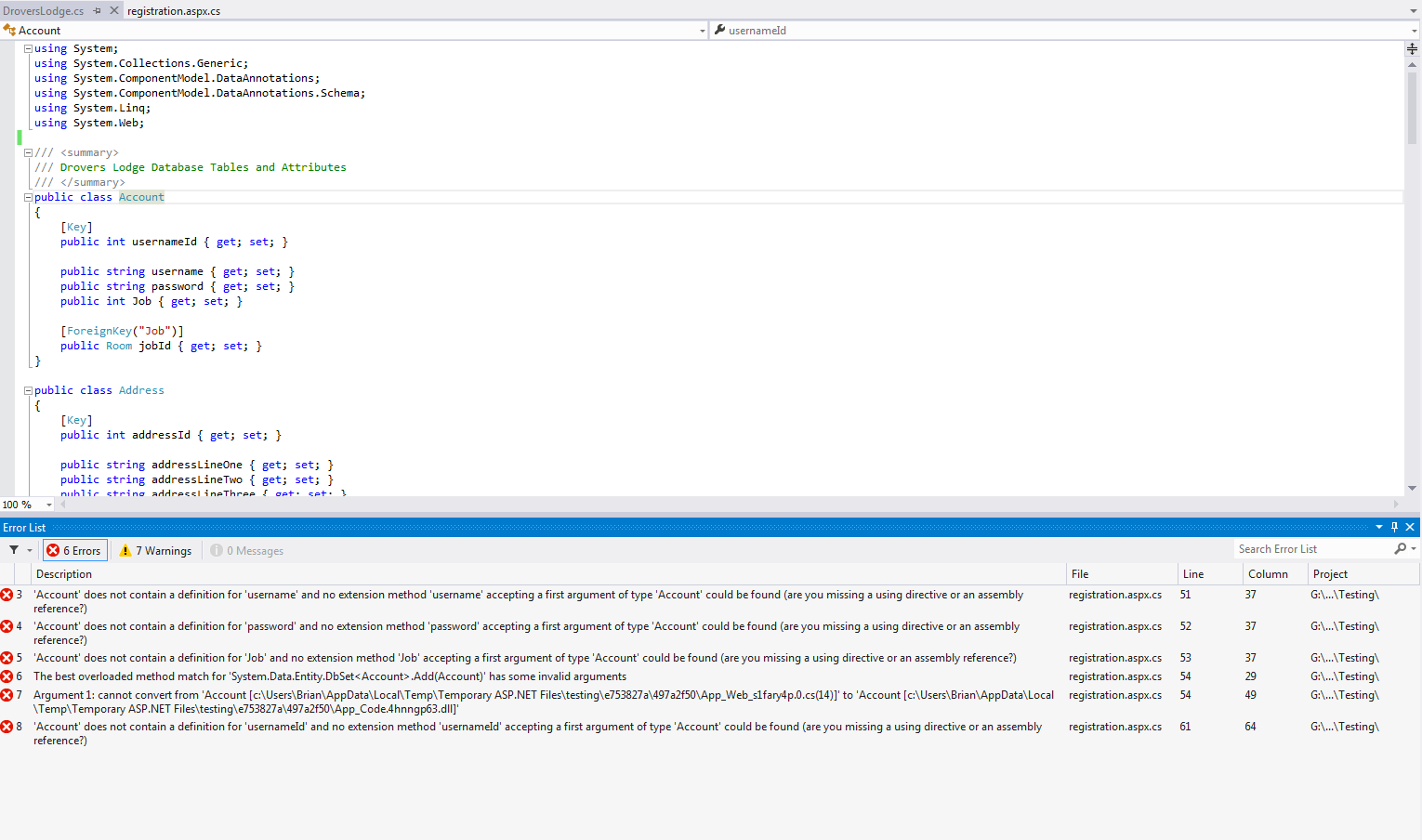
Task: Click the addressLineOne property name
Action: point(197,465)
